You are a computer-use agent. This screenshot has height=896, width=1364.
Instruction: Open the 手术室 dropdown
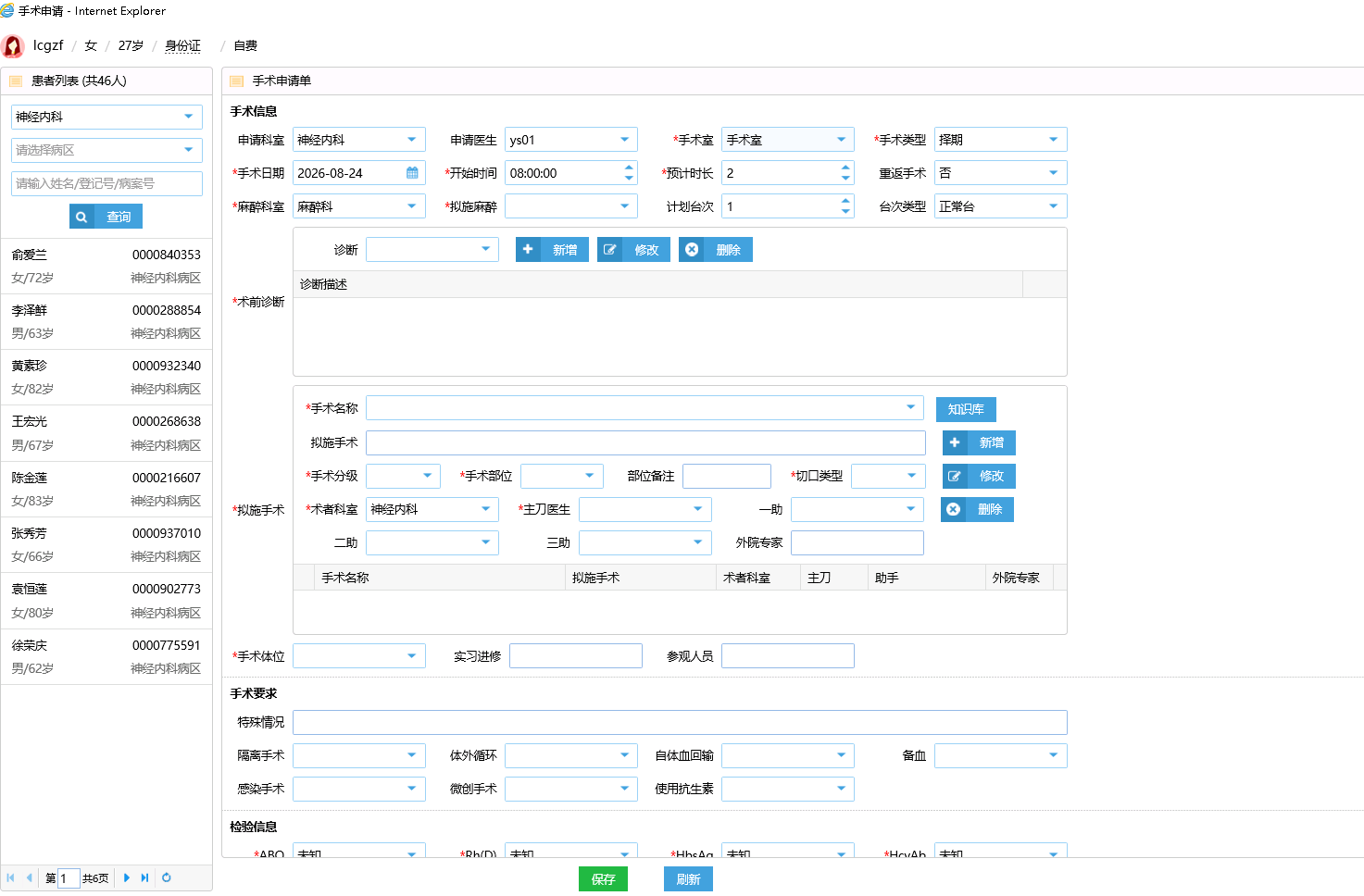pos(841,140)
